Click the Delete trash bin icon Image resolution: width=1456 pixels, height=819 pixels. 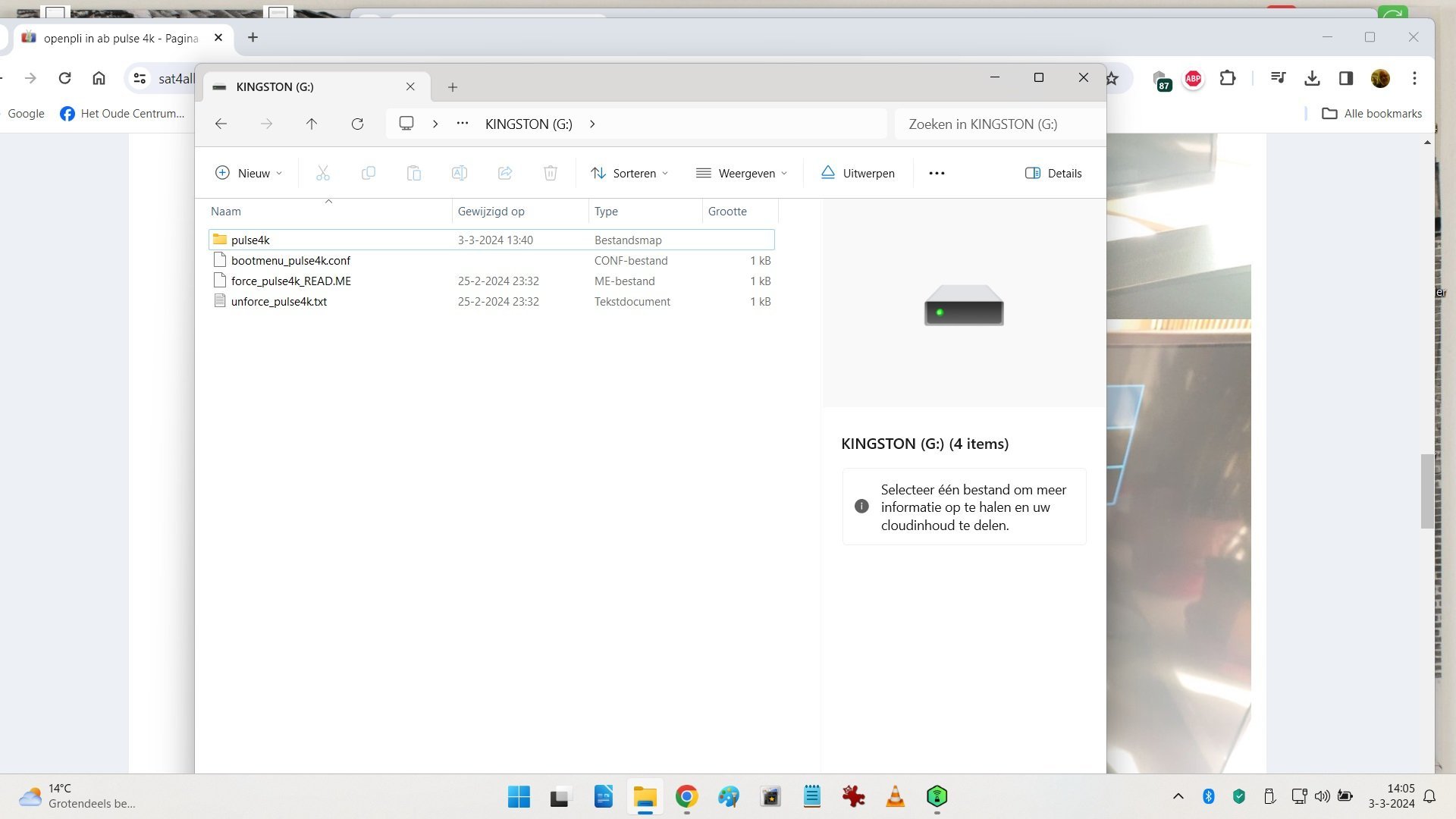pyautogui.click(x=551, y=173)
